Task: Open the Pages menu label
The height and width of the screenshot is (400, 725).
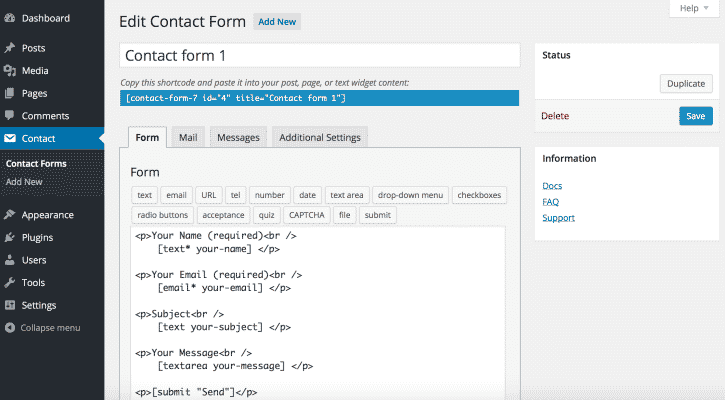Action: click(34, 93)
